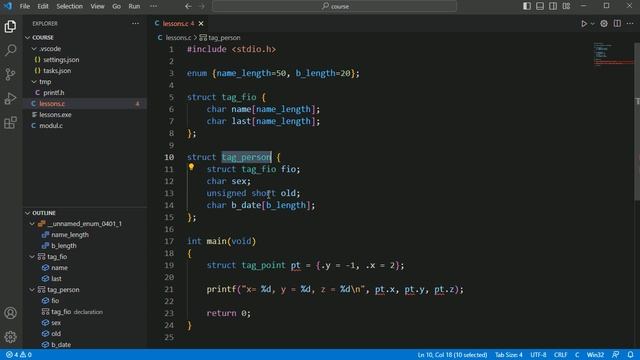Click Ln 10, Col 18 status item

(452, 355)
